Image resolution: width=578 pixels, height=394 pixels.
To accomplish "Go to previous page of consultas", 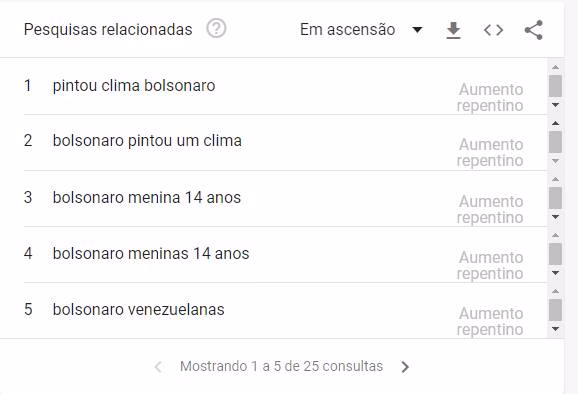I will point(159,367).
